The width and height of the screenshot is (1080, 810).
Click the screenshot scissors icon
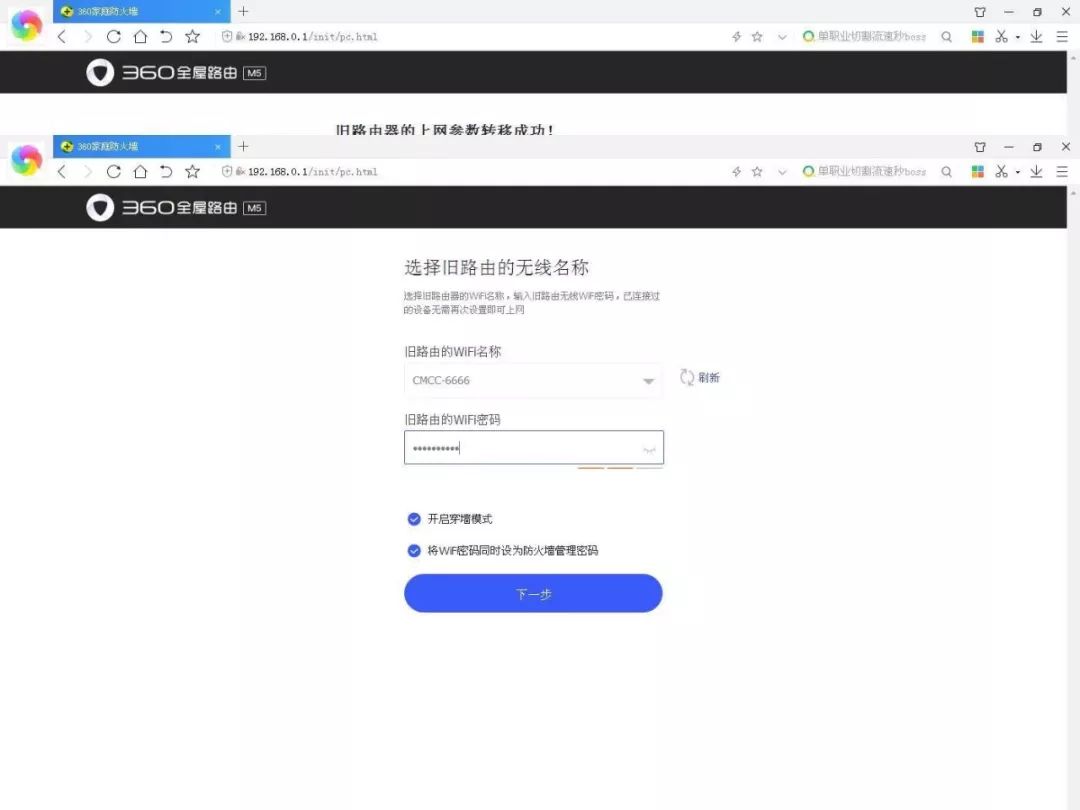pyautogui.click(x=1000, y=171)
